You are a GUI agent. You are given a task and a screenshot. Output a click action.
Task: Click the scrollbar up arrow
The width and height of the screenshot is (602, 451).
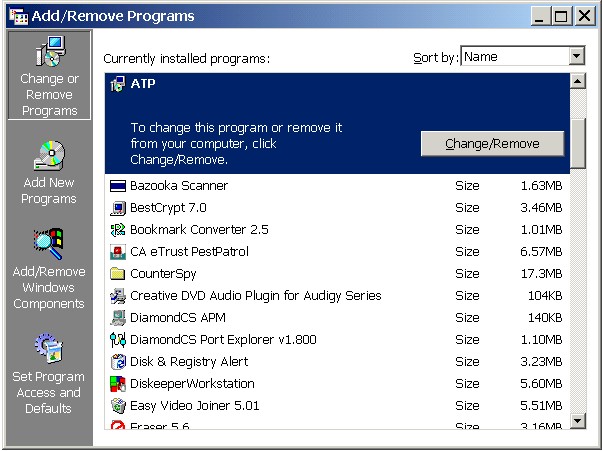[578, 81]
